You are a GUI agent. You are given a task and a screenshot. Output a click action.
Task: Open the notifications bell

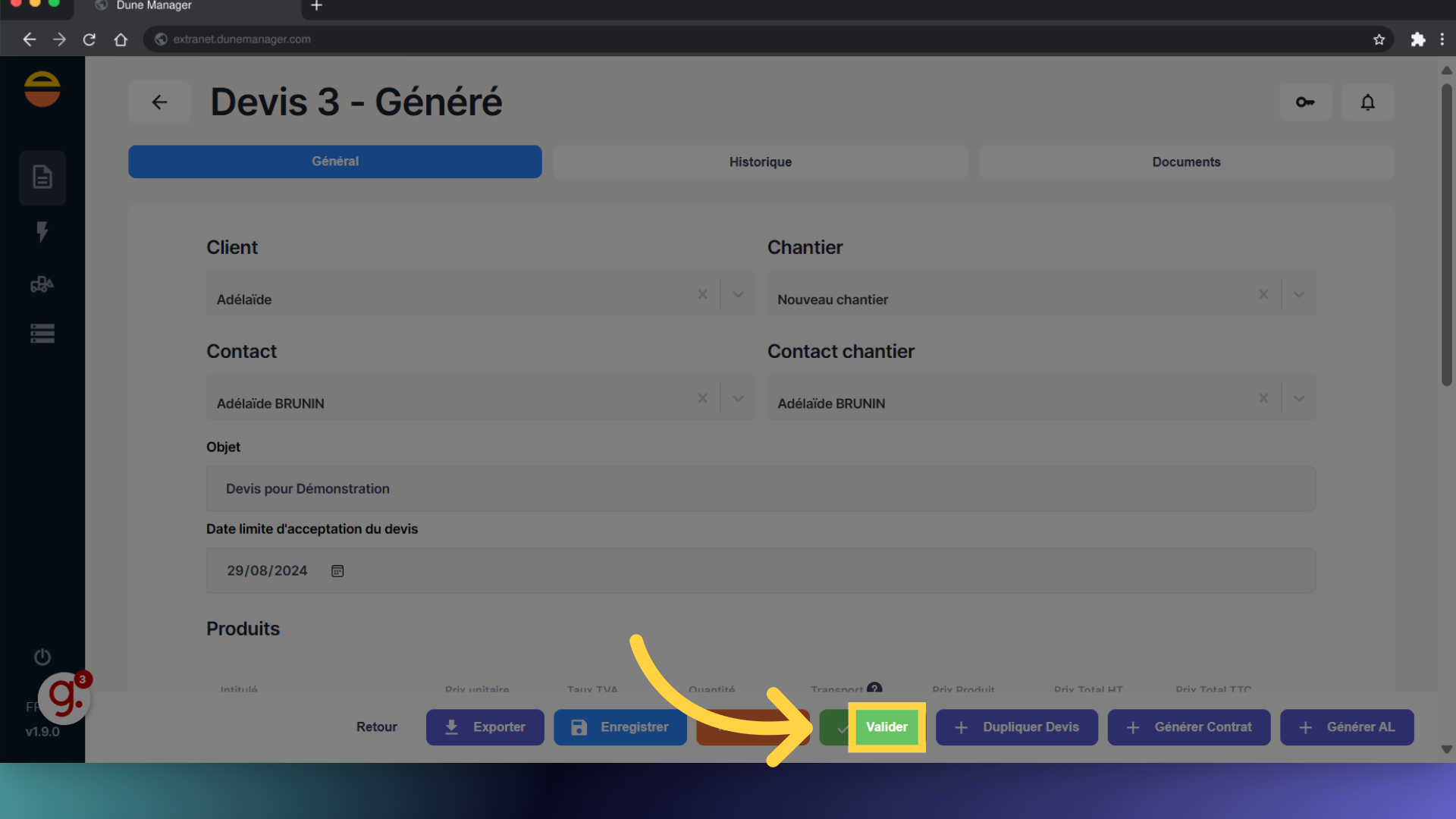pyautogui.click(x=1367, y=102)
